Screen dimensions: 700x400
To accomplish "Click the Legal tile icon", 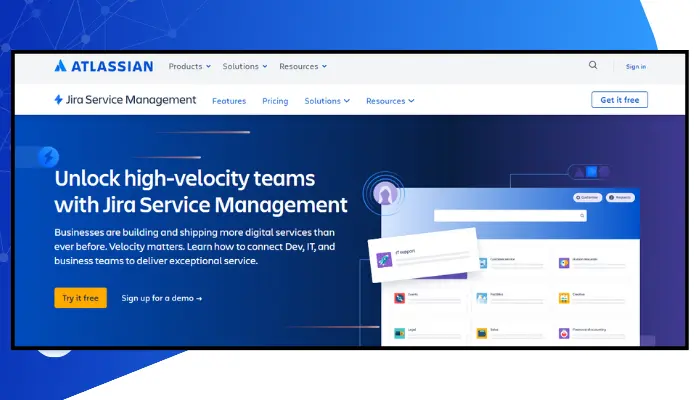I will 399,333.
